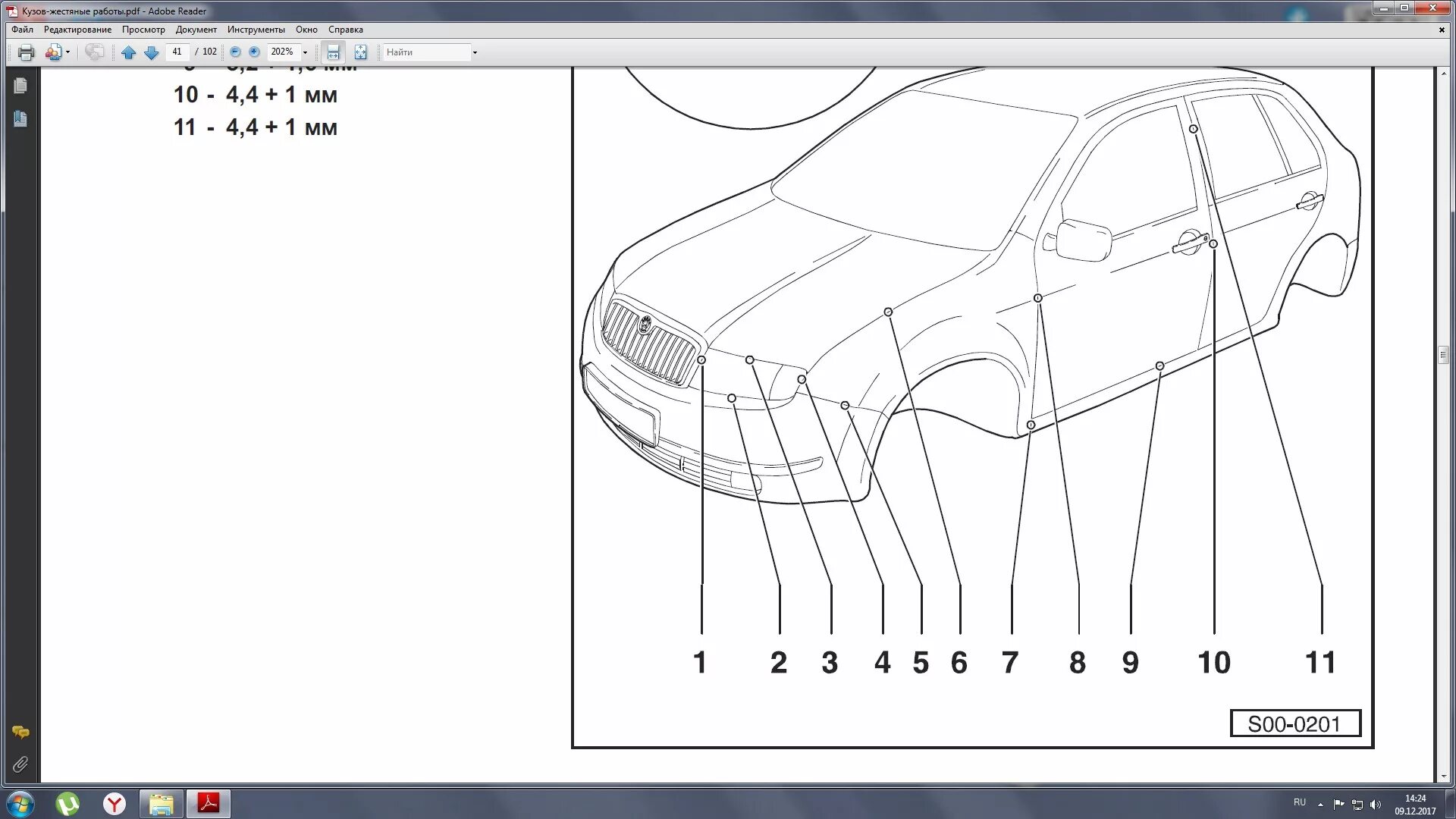
Task: Click the greyed-out review tracker icon
Action: [x=94, y=52]
